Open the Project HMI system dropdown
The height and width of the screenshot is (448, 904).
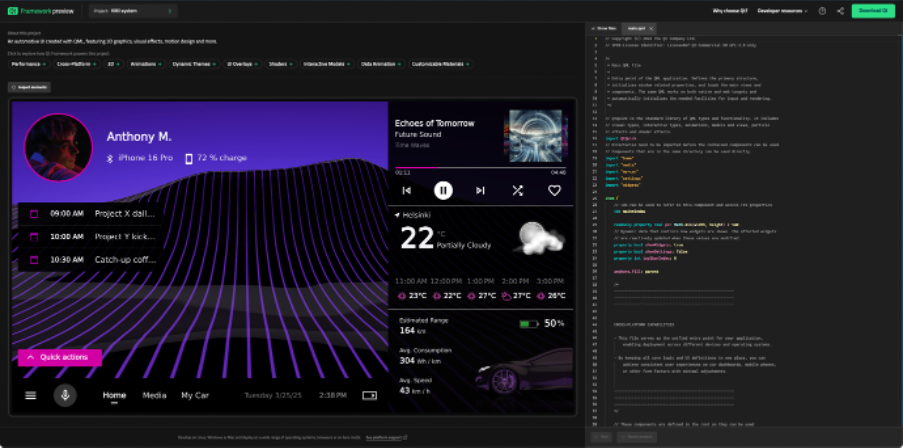pyautogui.click(x=134, y=11)
